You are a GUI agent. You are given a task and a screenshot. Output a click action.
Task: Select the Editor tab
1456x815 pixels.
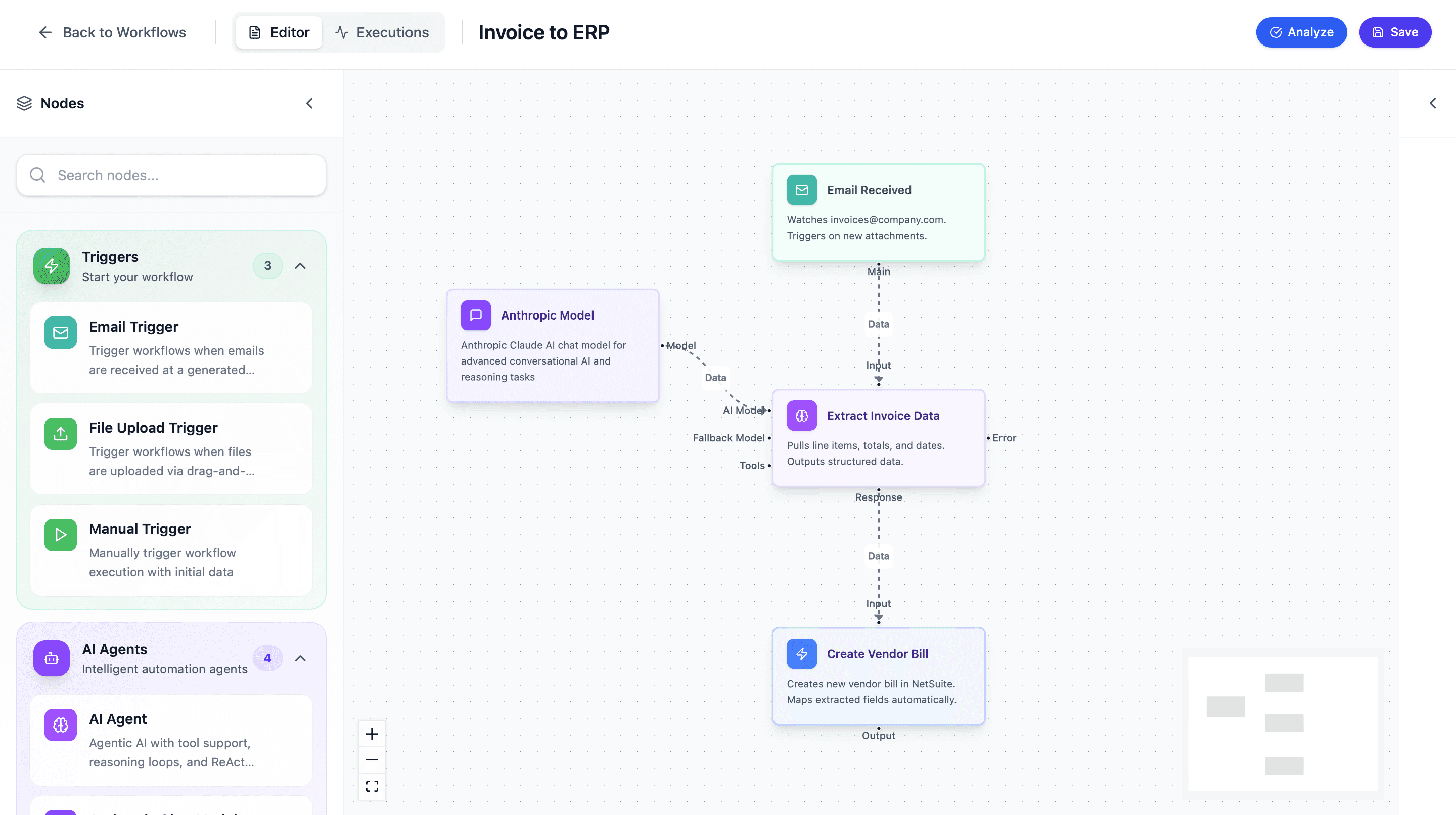(279, 33)
